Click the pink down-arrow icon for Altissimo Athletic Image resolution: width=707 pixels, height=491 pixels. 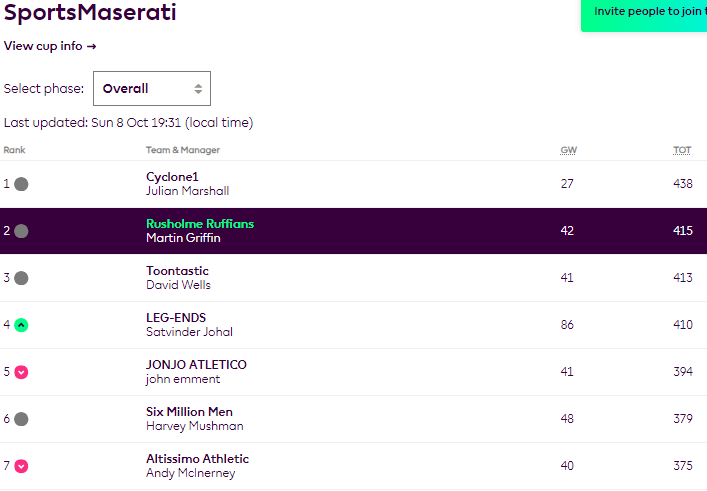(x=21, y=466)
